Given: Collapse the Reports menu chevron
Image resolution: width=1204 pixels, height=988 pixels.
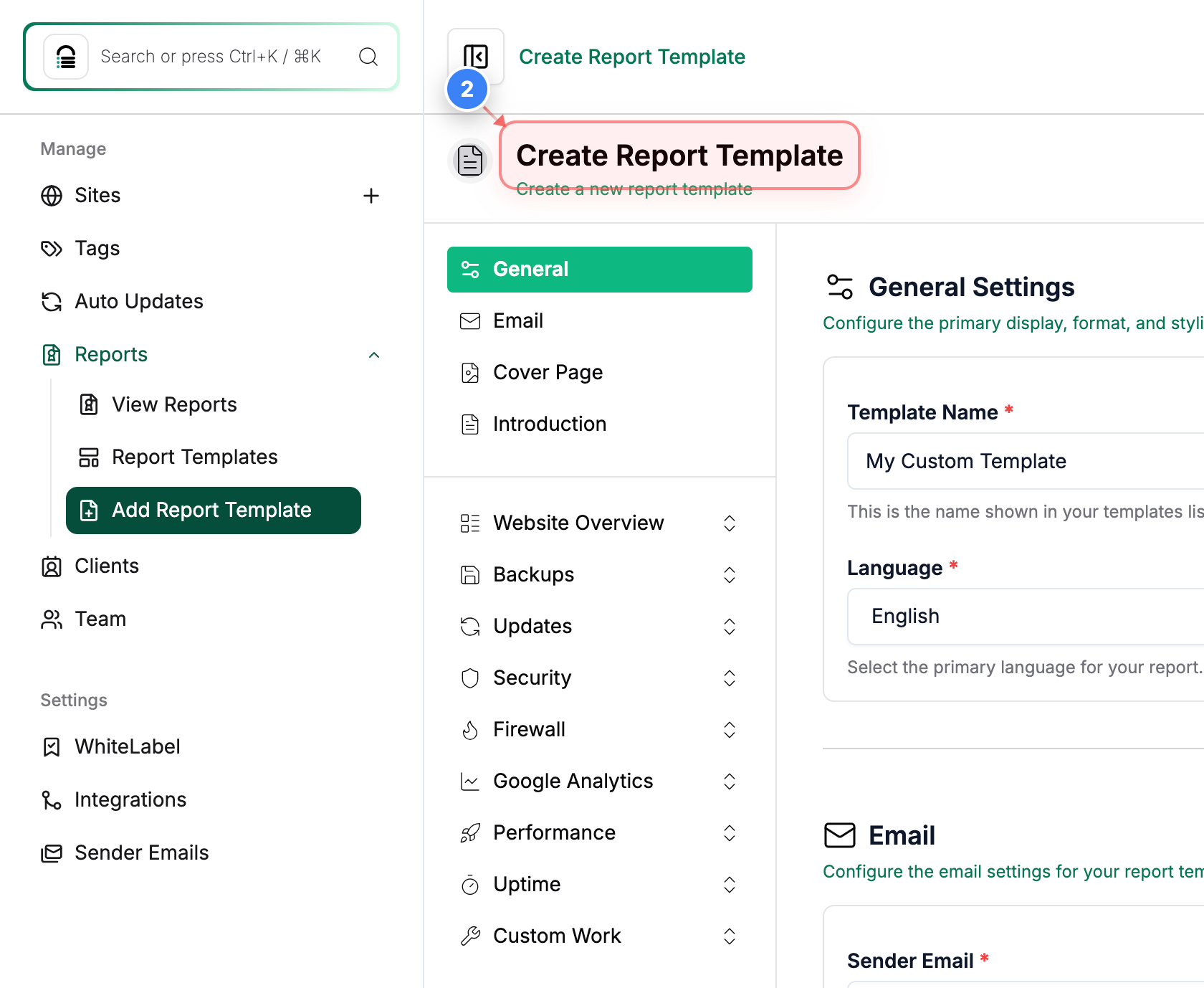Looking at the screenshot, I should click(374, 355).
